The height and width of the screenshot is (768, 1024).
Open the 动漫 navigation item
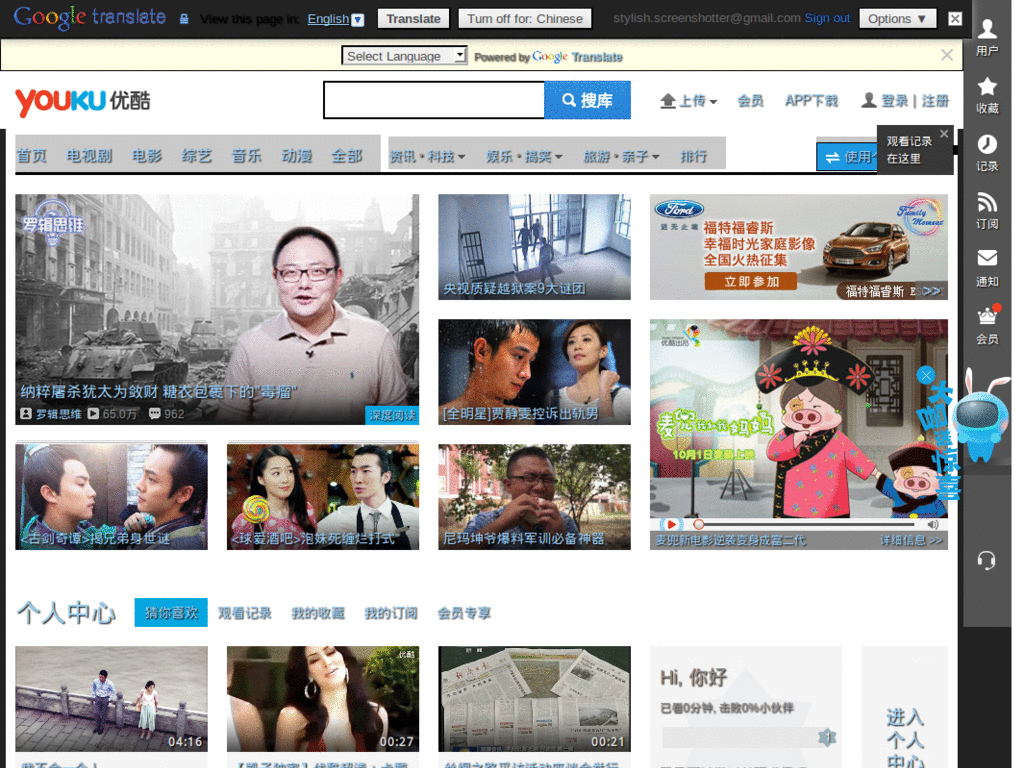(296, 155)
